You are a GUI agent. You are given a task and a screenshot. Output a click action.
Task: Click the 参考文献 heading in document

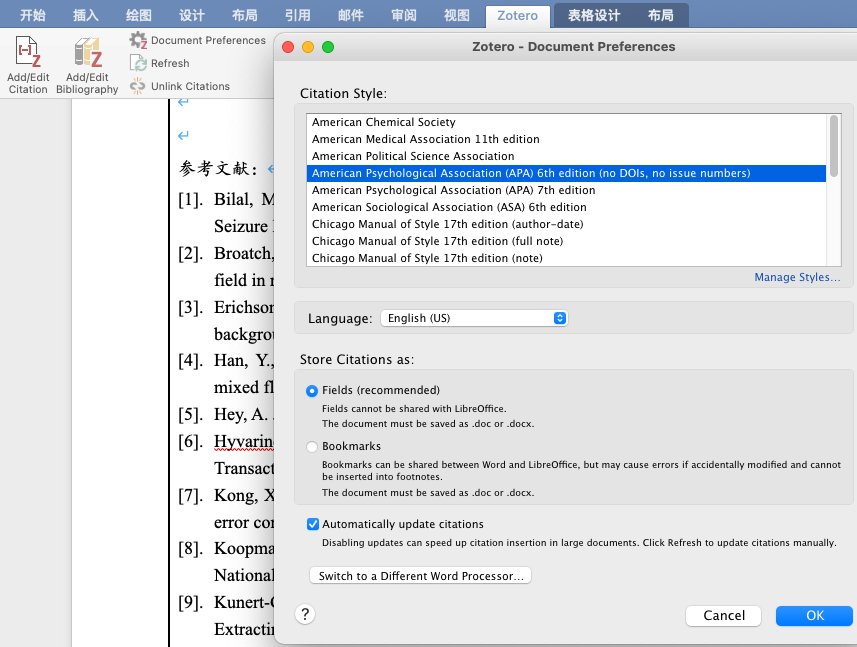(x=218, y=168)
